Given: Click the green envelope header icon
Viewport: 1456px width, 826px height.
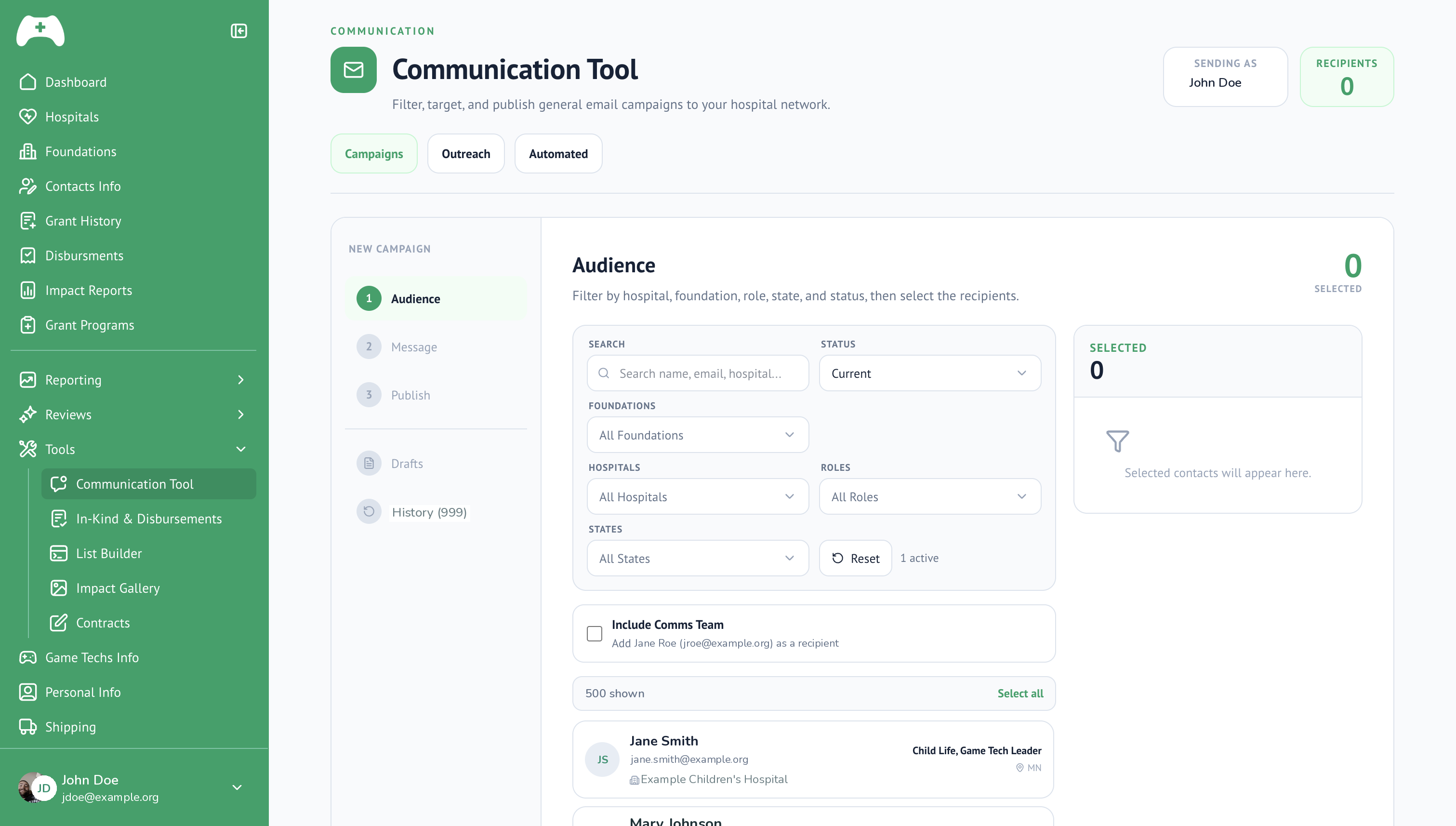Looking at the screenshot, I should click(x=353, y=70).
